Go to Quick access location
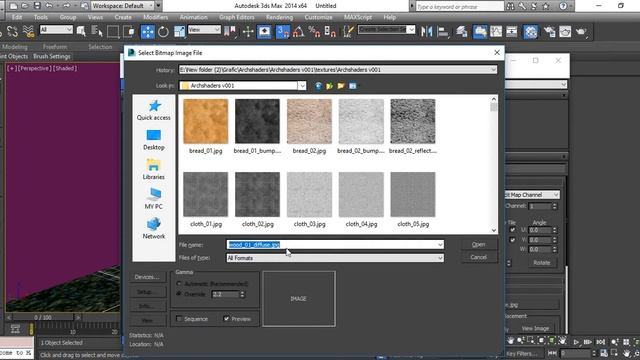 coord(154,110)
